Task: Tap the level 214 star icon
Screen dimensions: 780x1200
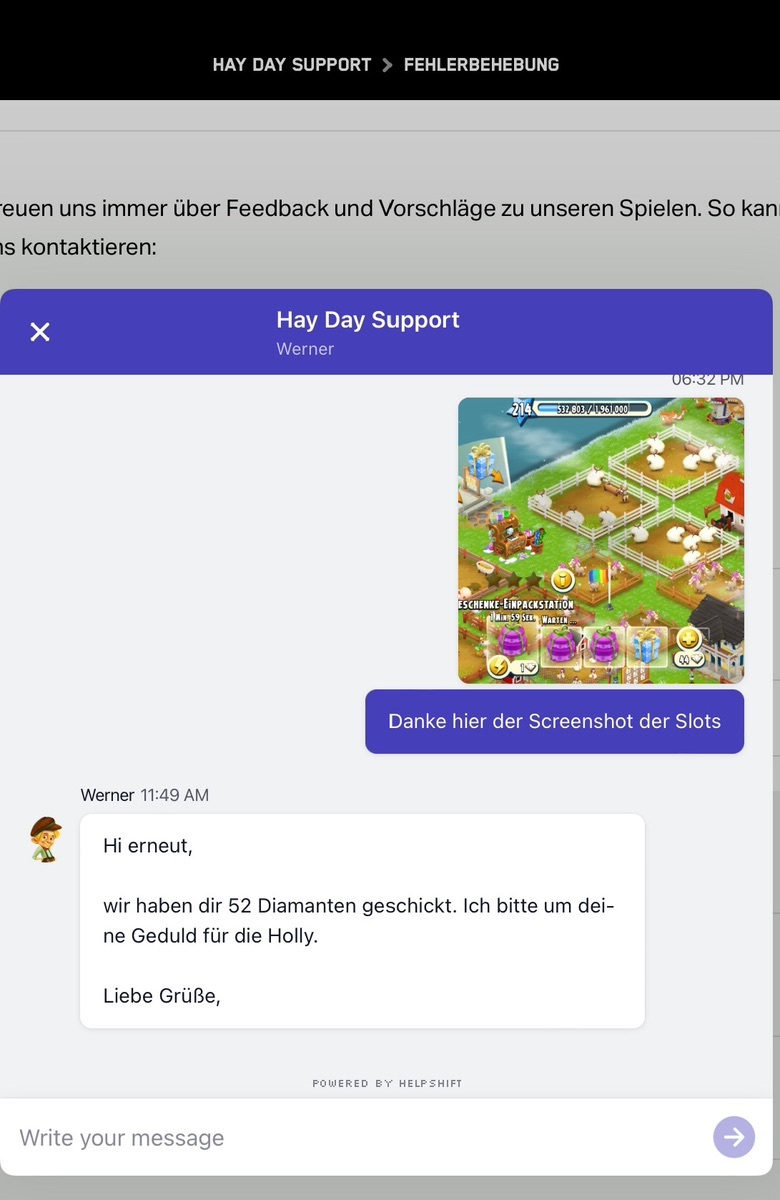Action: (521, 409)
